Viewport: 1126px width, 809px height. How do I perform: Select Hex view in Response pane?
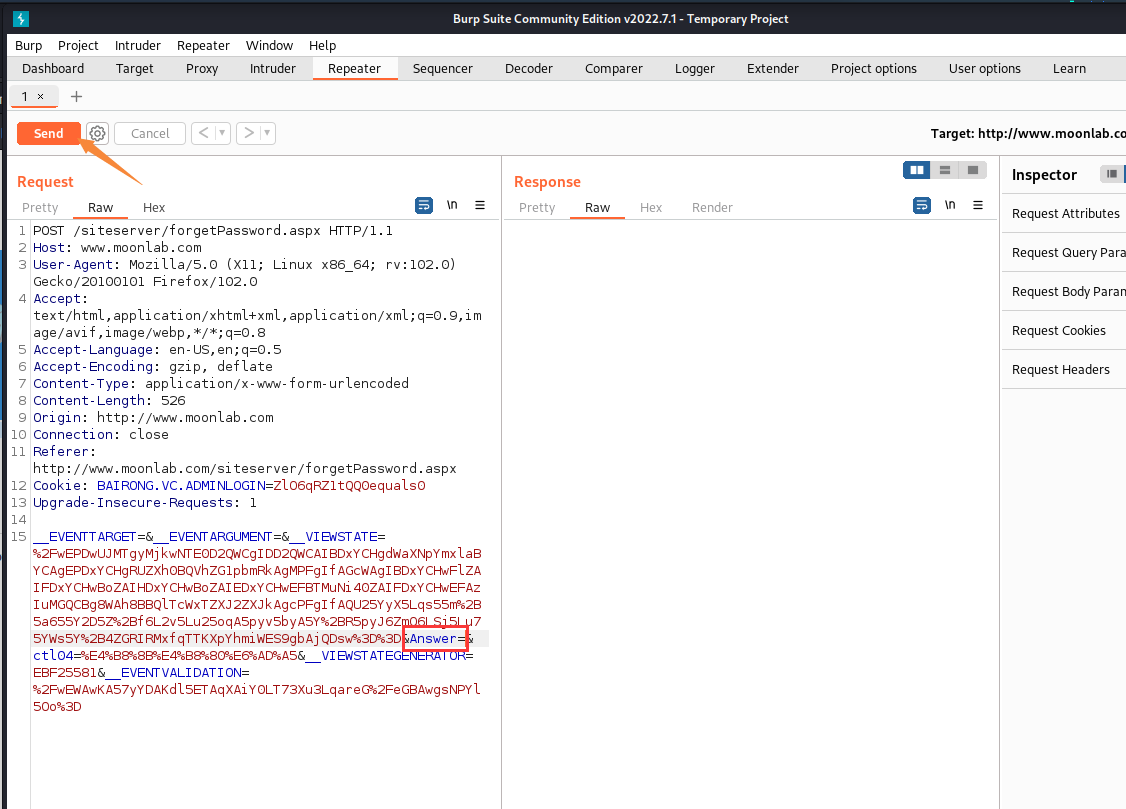(x=651, y=207)
